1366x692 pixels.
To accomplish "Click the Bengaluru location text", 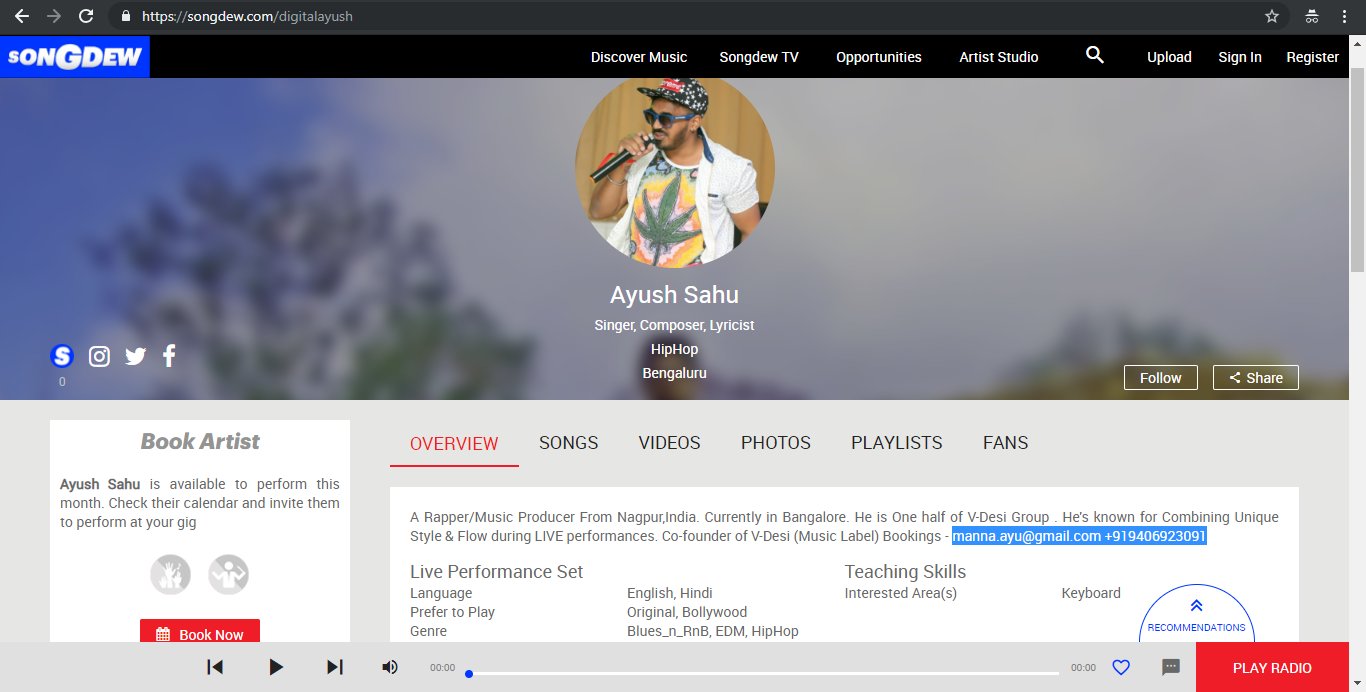I will [x=674, y=373].
